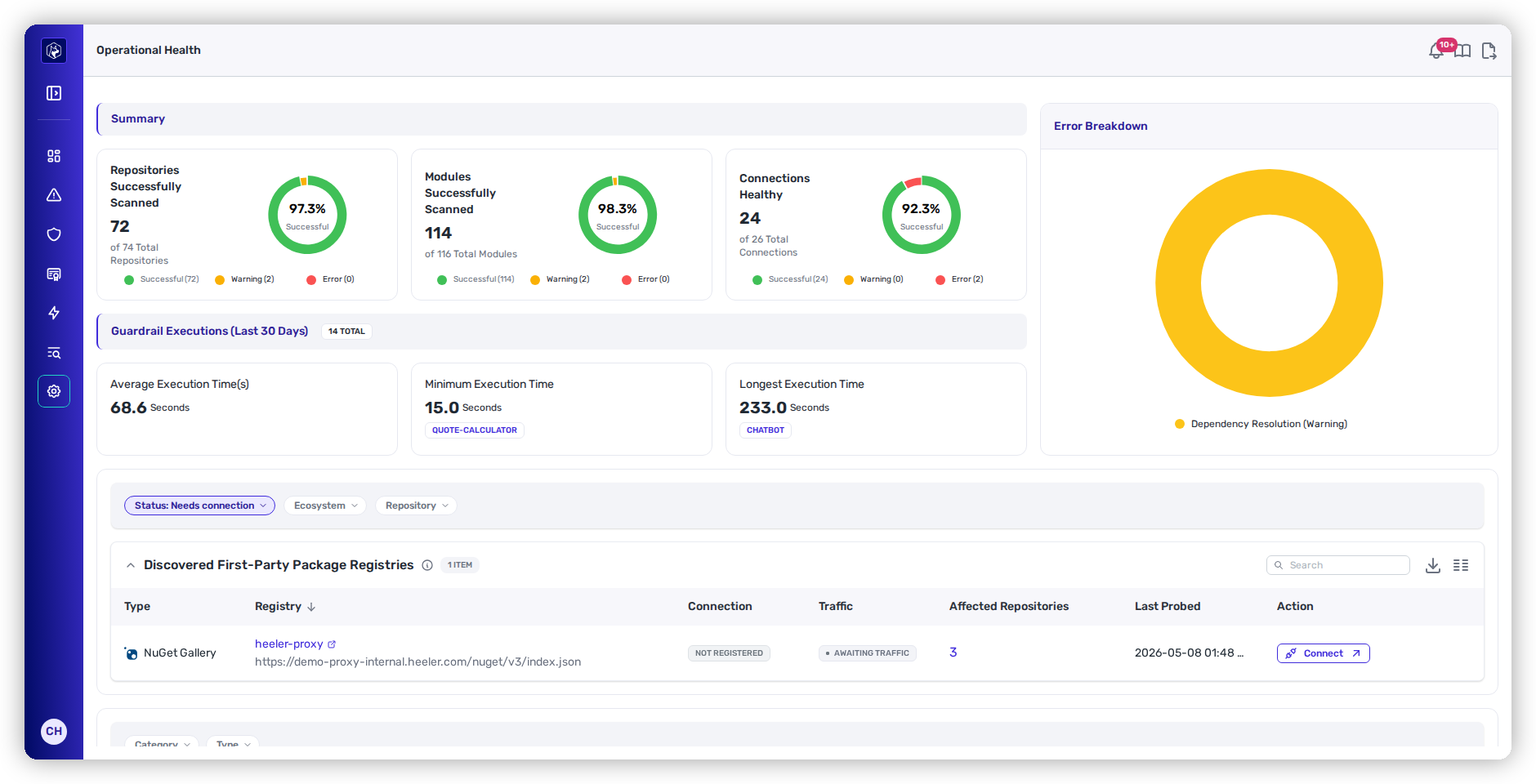Click the Dependency Resolution (Warning) legend item
1536x784 pixels.
point(1261,424)
